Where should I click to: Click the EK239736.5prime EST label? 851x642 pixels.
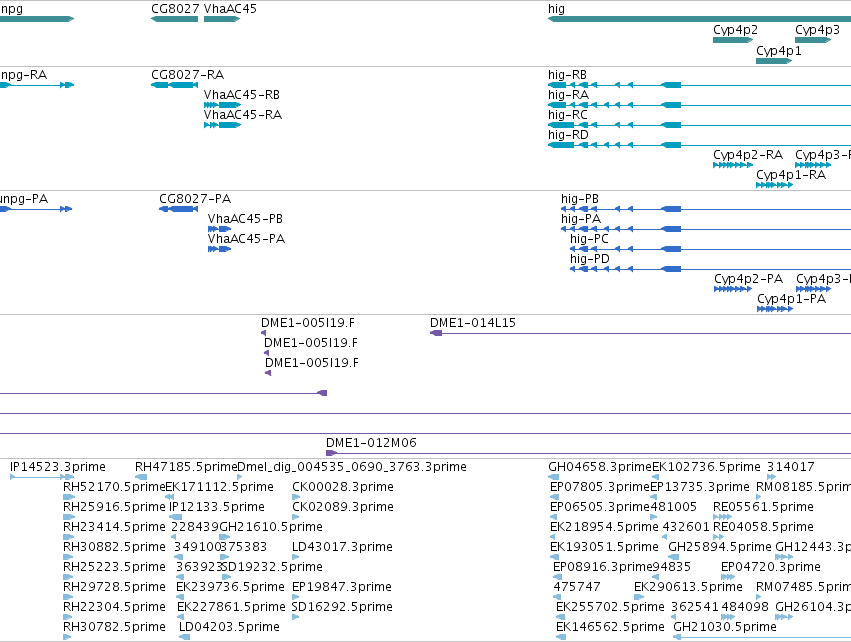coord(230,588)
